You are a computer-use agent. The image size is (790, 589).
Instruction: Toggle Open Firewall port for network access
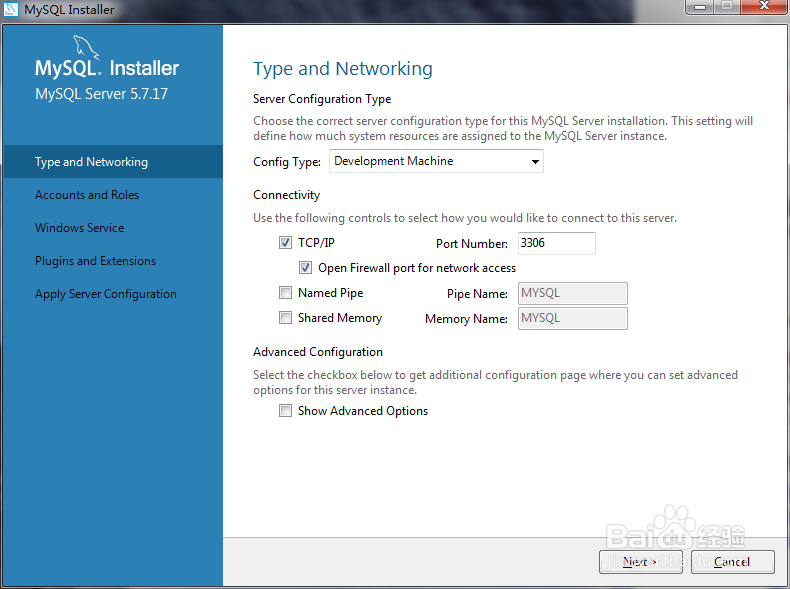305,268
